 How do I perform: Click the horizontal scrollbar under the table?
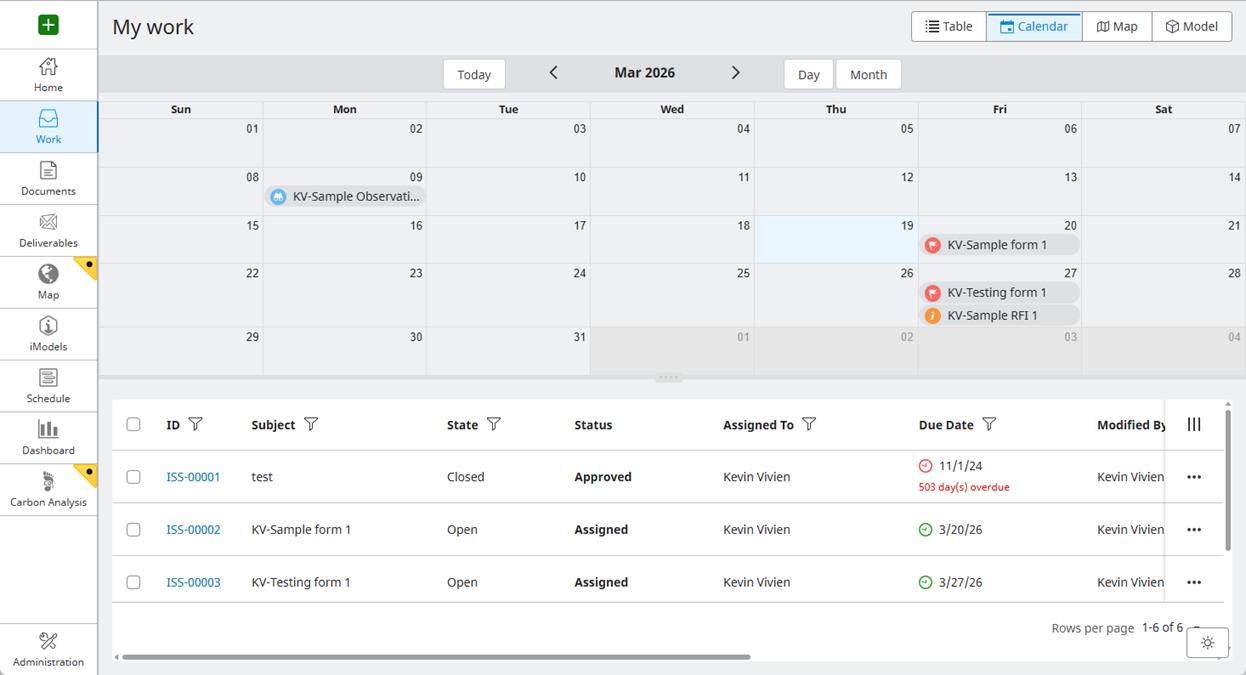tap(435, 657)
